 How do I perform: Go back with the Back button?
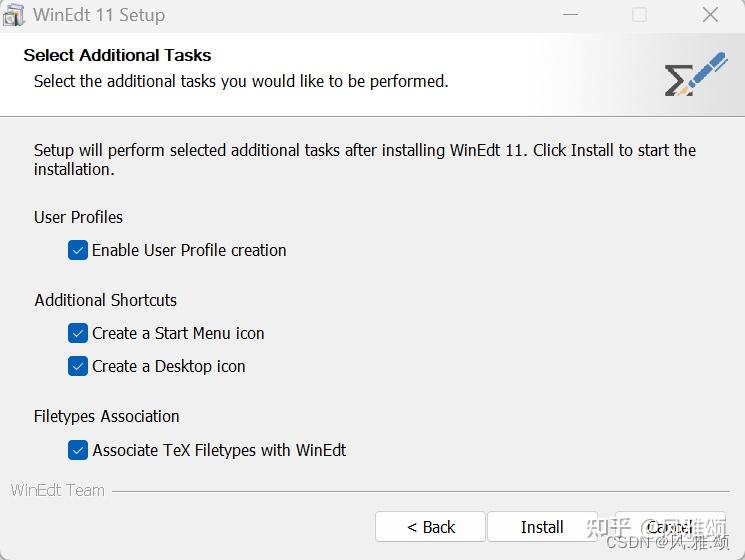coord(430,527)
